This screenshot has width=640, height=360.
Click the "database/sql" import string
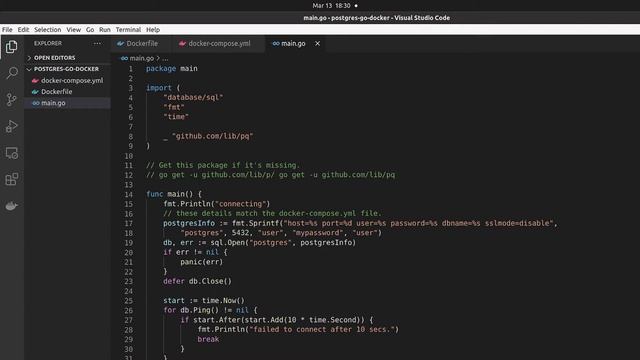coord(193,97)
